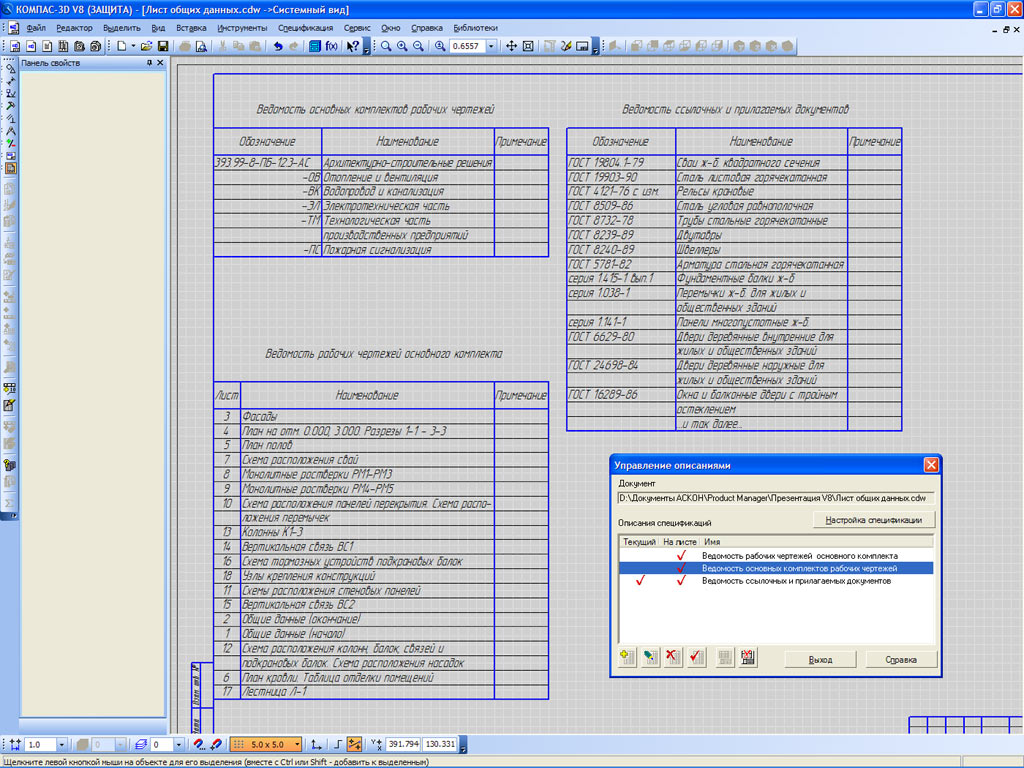Open the Выделить menu
The image size is (1024, 768).
(x=121, y=28)
